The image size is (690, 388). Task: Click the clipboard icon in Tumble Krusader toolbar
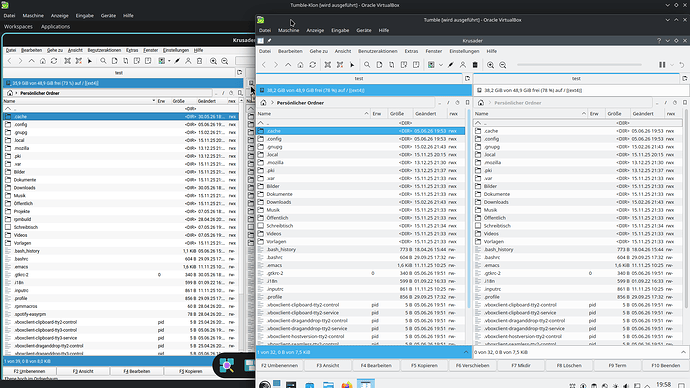point(475,65)
